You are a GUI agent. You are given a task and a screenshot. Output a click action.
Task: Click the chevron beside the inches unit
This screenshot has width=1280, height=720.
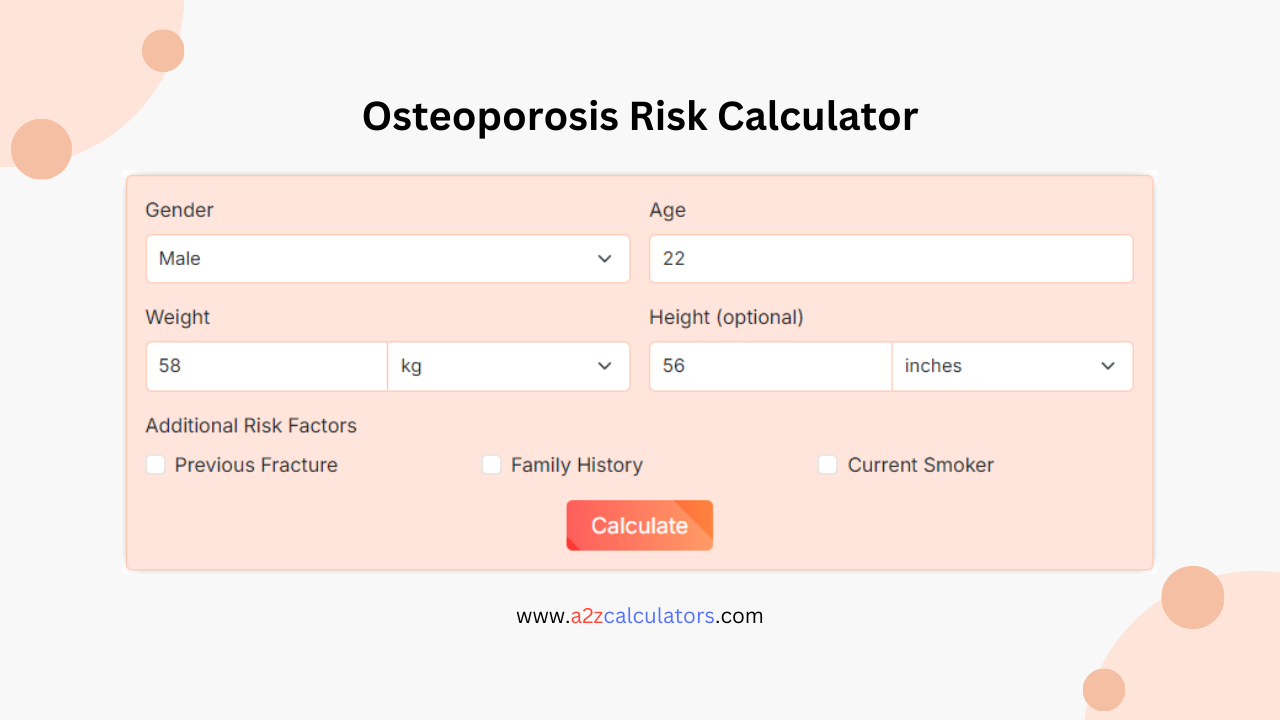tap(1108, 366)
